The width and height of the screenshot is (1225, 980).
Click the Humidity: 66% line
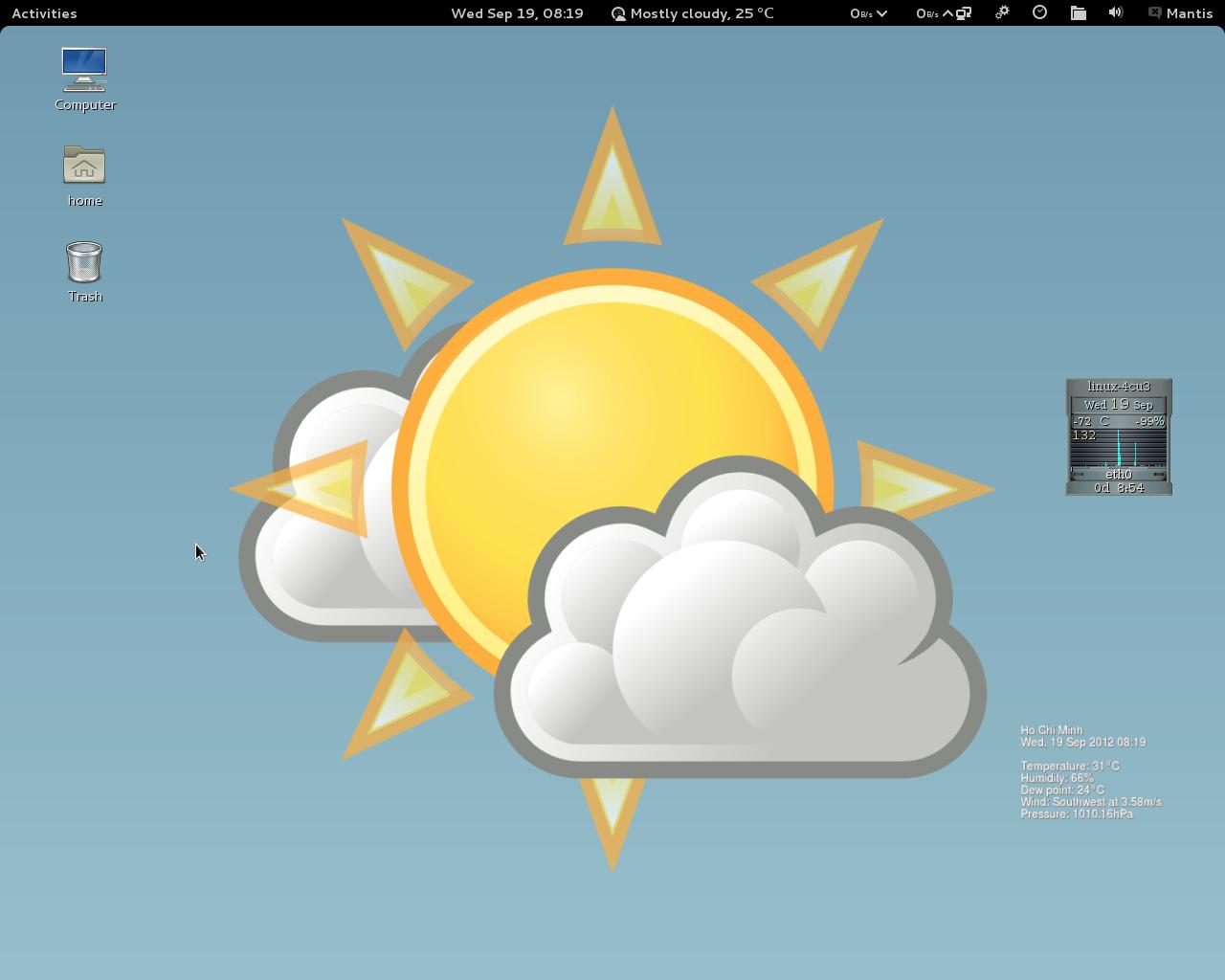click(x=1057, y=778)
